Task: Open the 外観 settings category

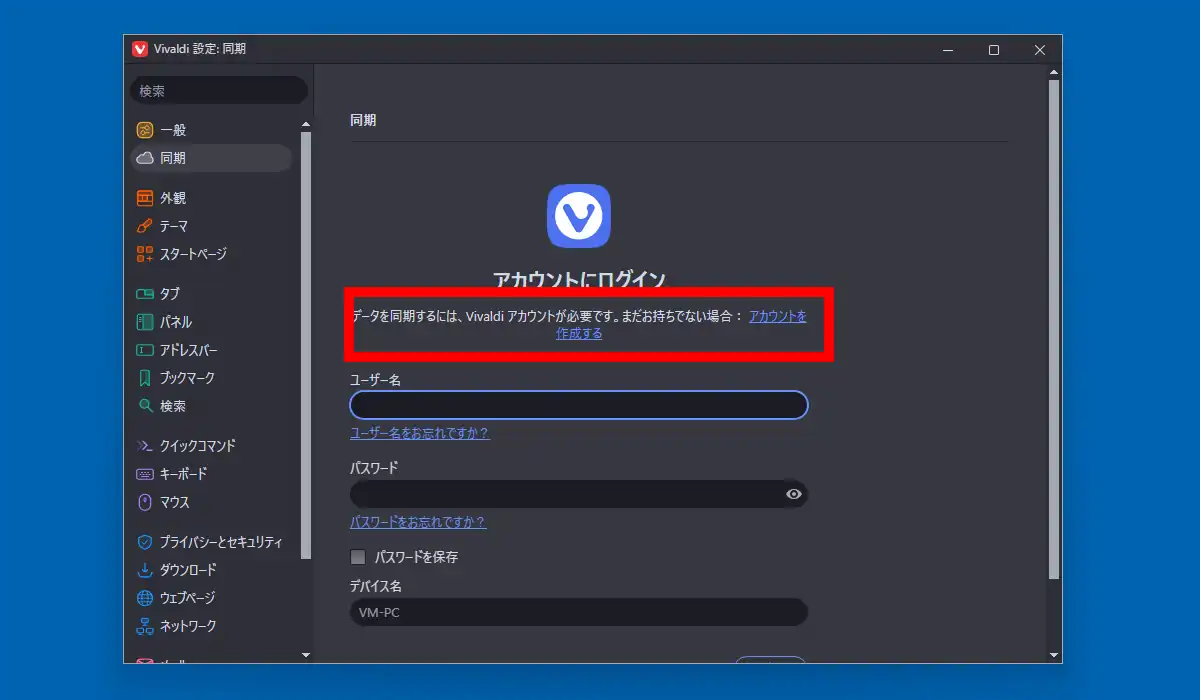Action: click(211, 198)
